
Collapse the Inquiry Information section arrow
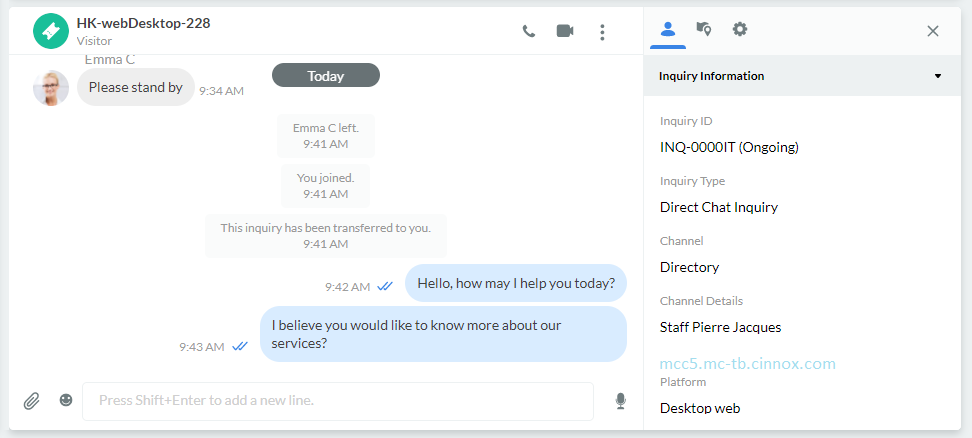tap(938, 76)
